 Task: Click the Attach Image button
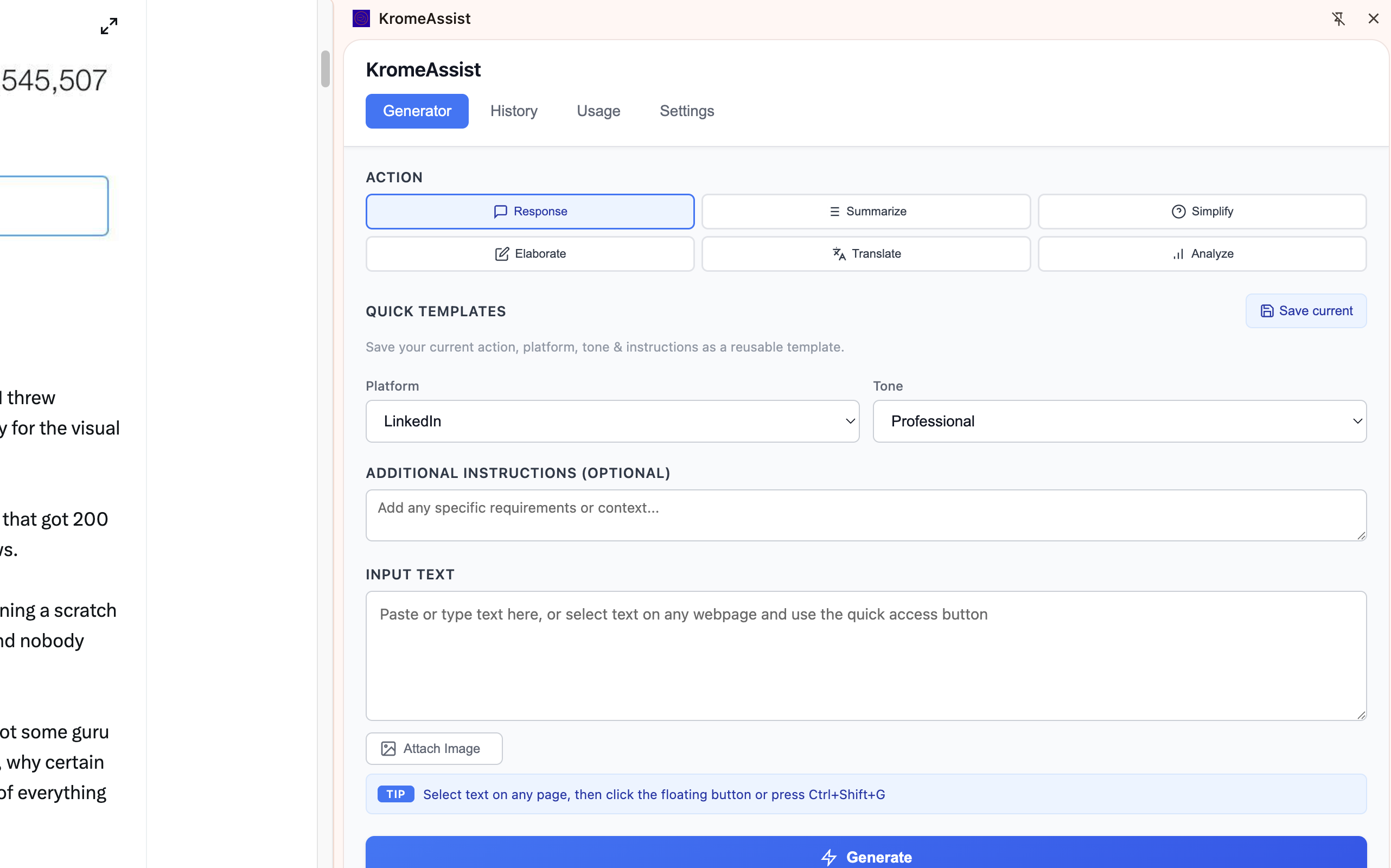click(x=434, y=748)
